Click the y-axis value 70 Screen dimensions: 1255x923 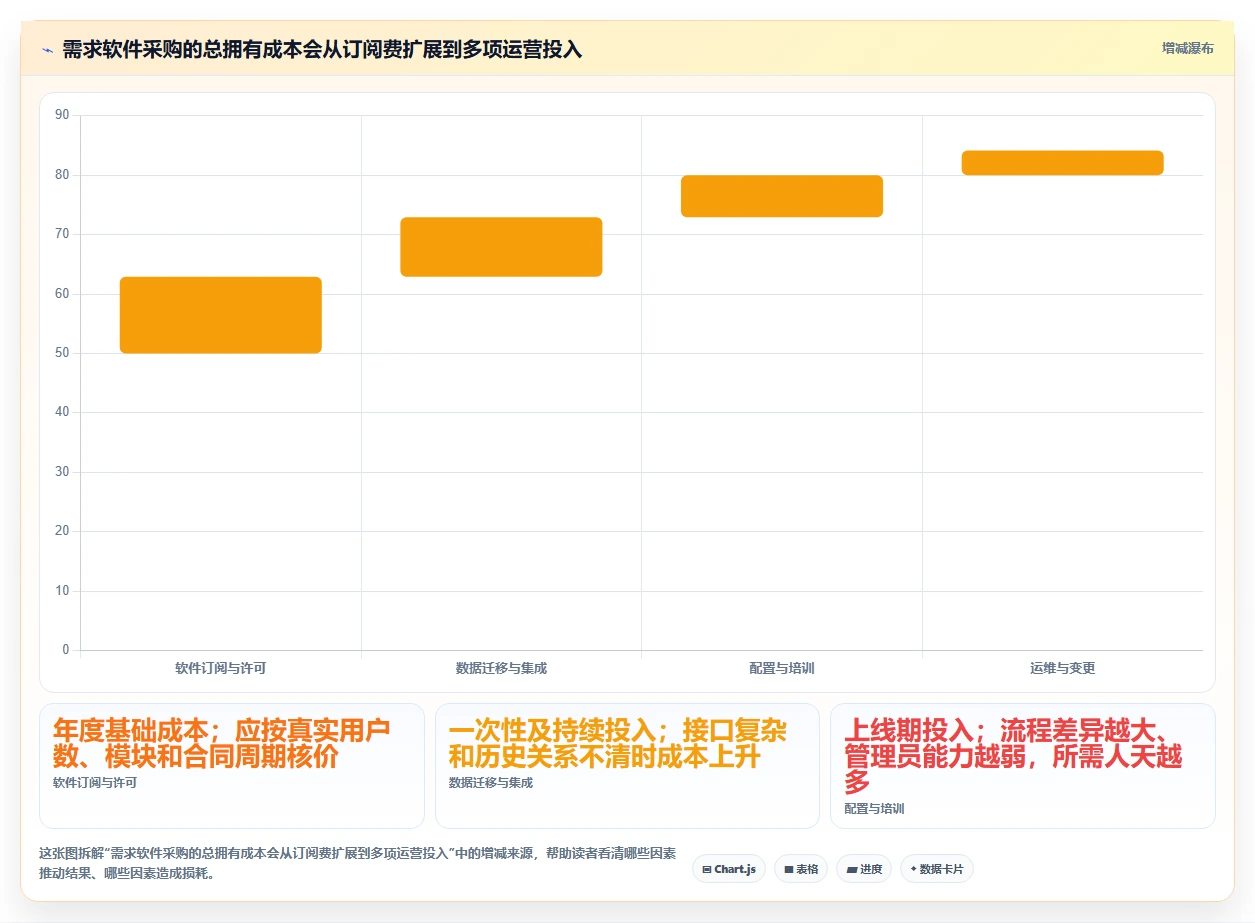[62, 234]
